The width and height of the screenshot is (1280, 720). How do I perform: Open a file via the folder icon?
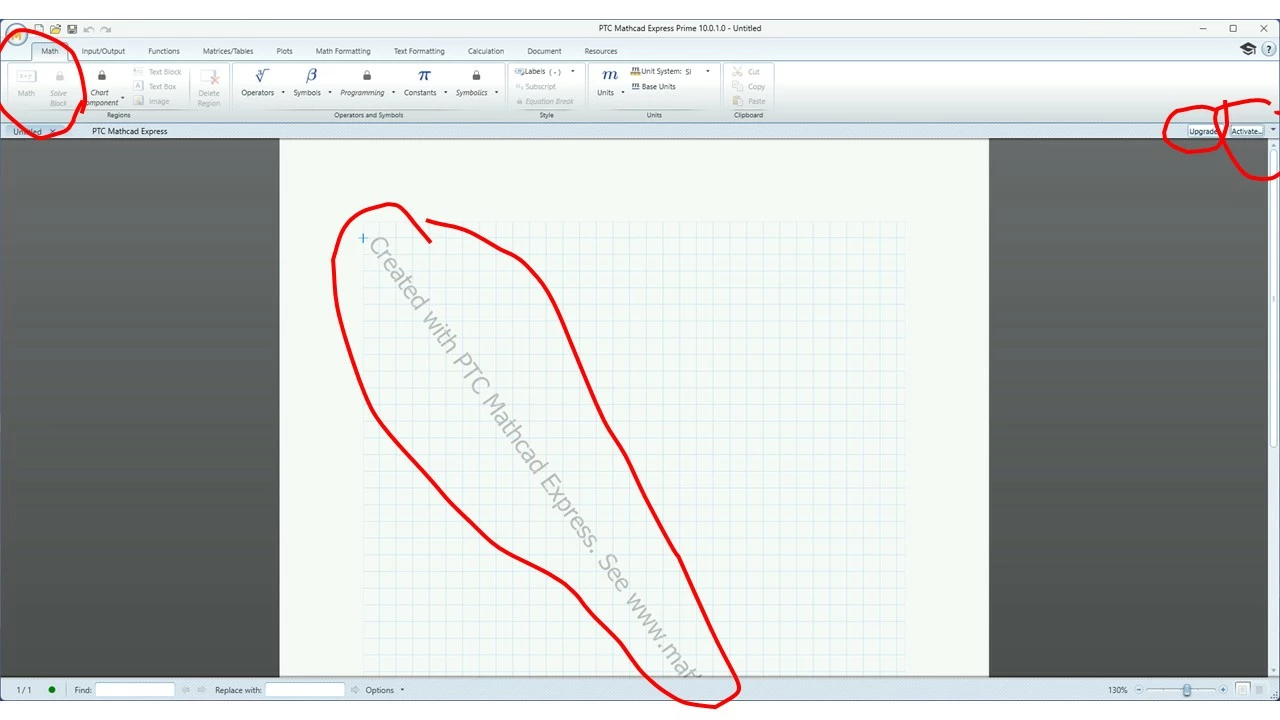point(56,29)
